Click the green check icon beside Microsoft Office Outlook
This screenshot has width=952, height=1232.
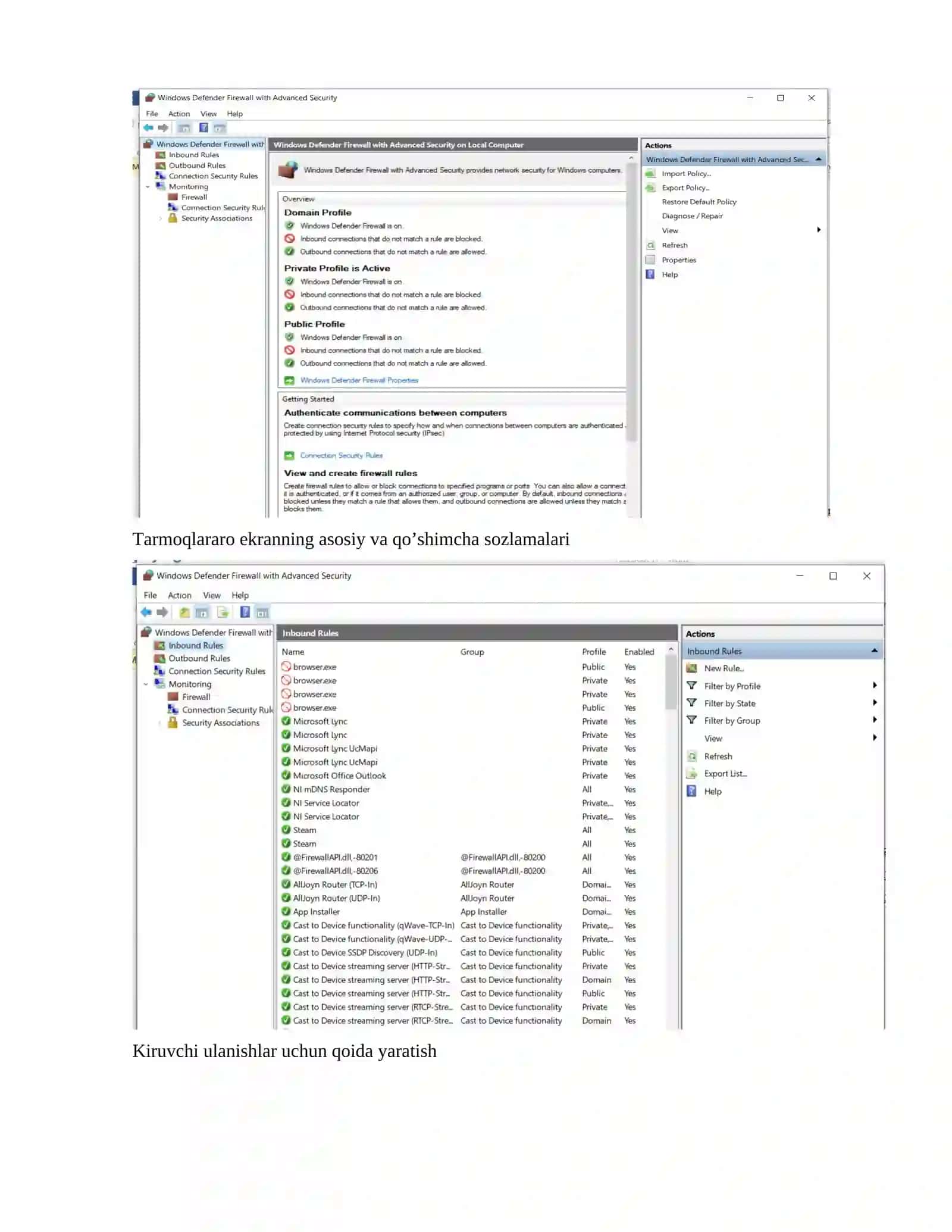(286, 776)
